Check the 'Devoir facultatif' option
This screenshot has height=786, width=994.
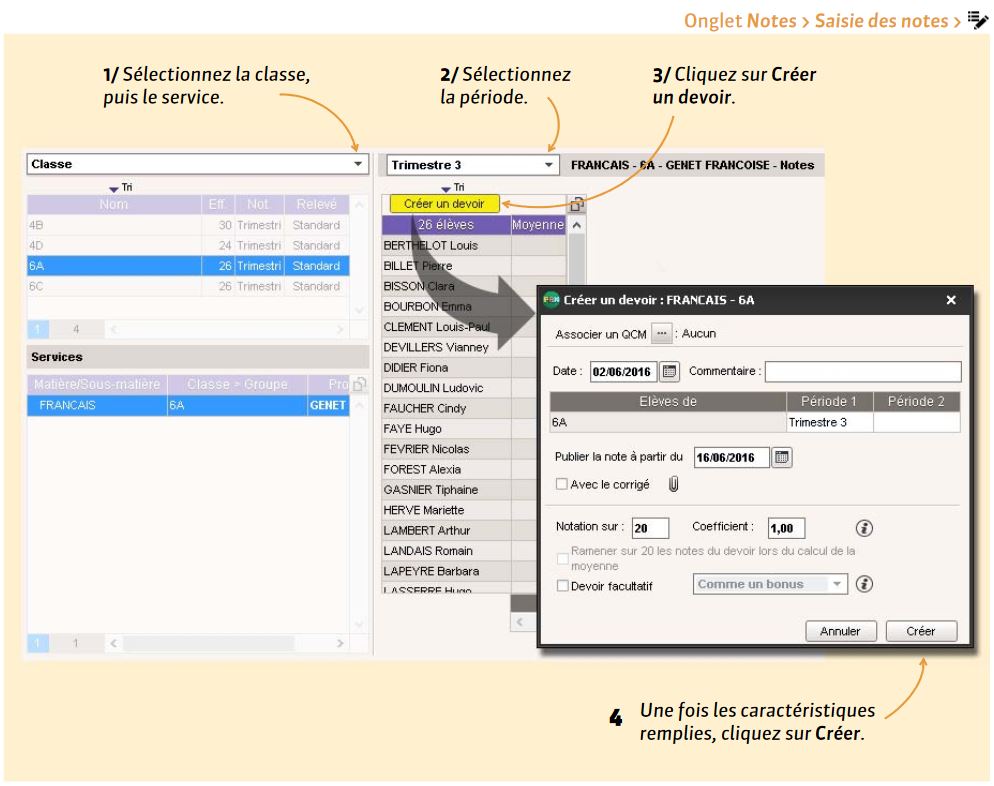[561, 585]
